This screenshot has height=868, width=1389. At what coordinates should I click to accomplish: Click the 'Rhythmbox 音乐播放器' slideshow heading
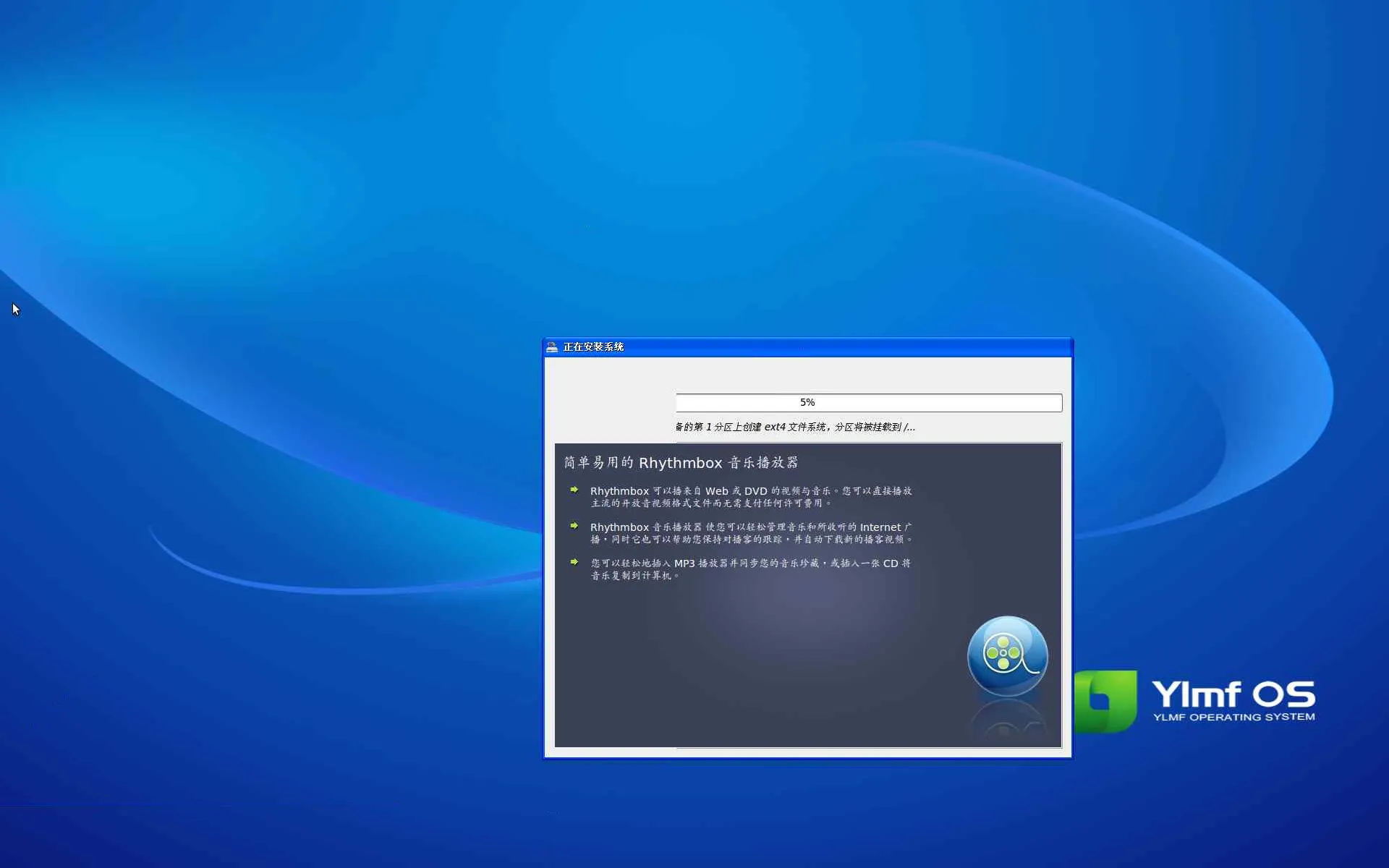[x=681, y=463]
